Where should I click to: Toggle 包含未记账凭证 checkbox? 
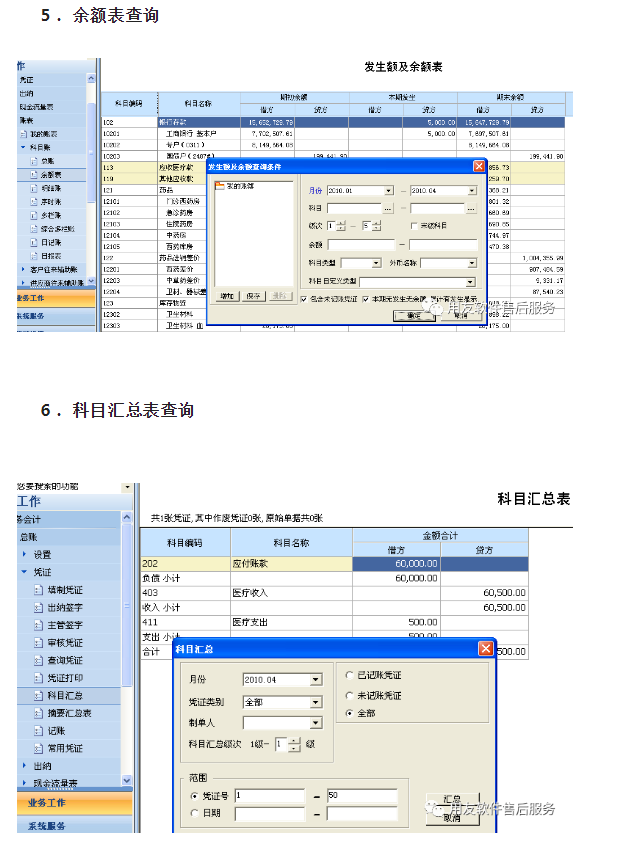tap(304, 299)
